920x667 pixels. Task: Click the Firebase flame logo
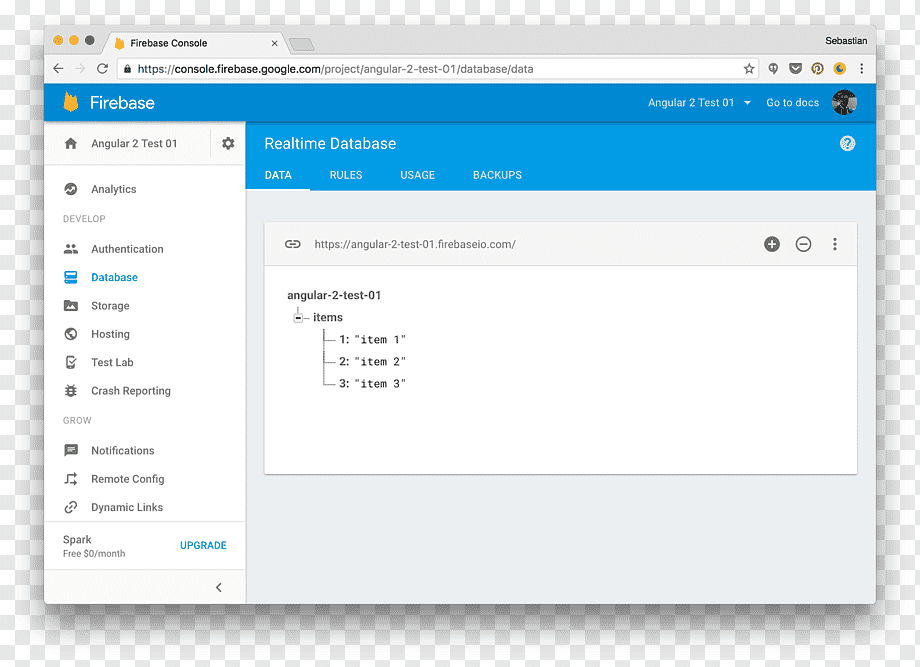coord(71,102)
